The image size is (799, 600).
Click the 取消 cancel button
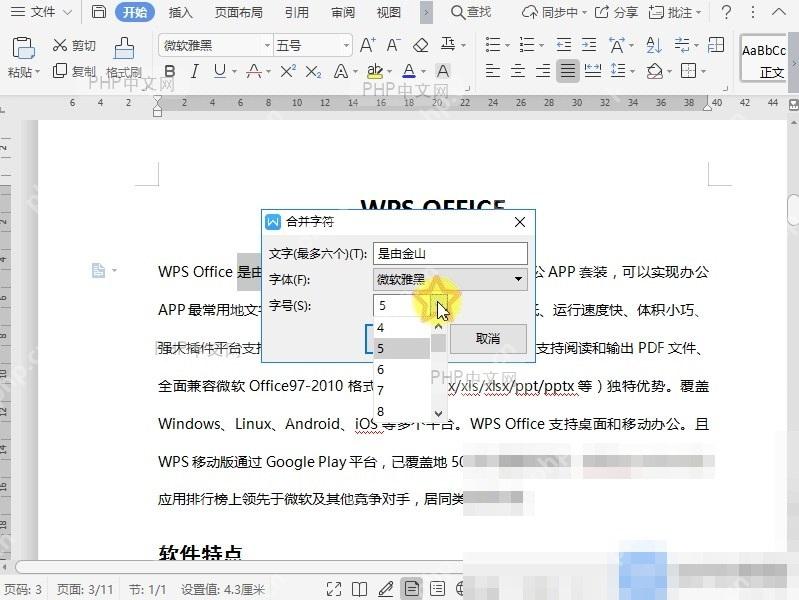pos(488,338)
